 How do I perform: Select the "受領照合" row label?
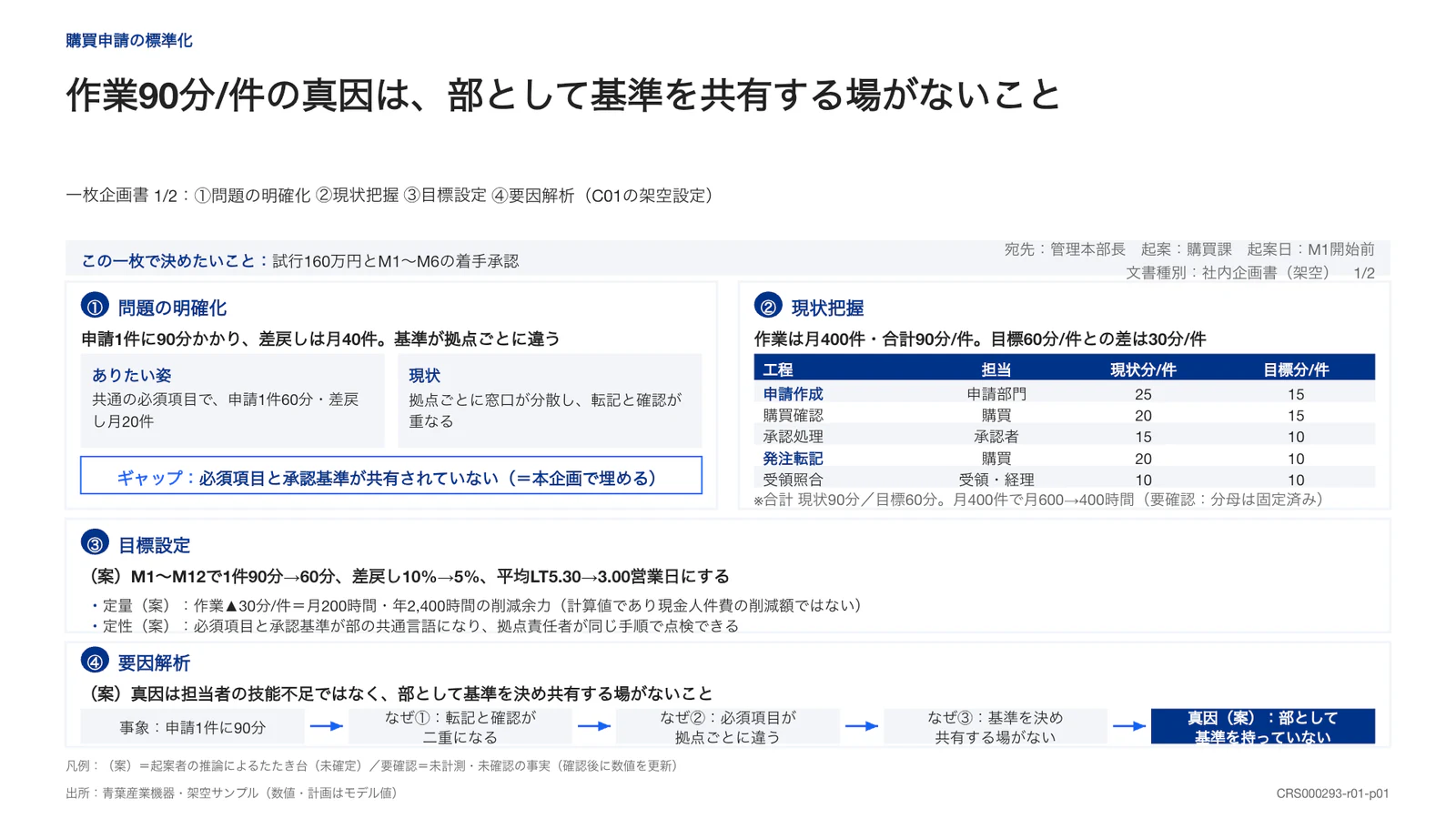(x=793, y=480)
